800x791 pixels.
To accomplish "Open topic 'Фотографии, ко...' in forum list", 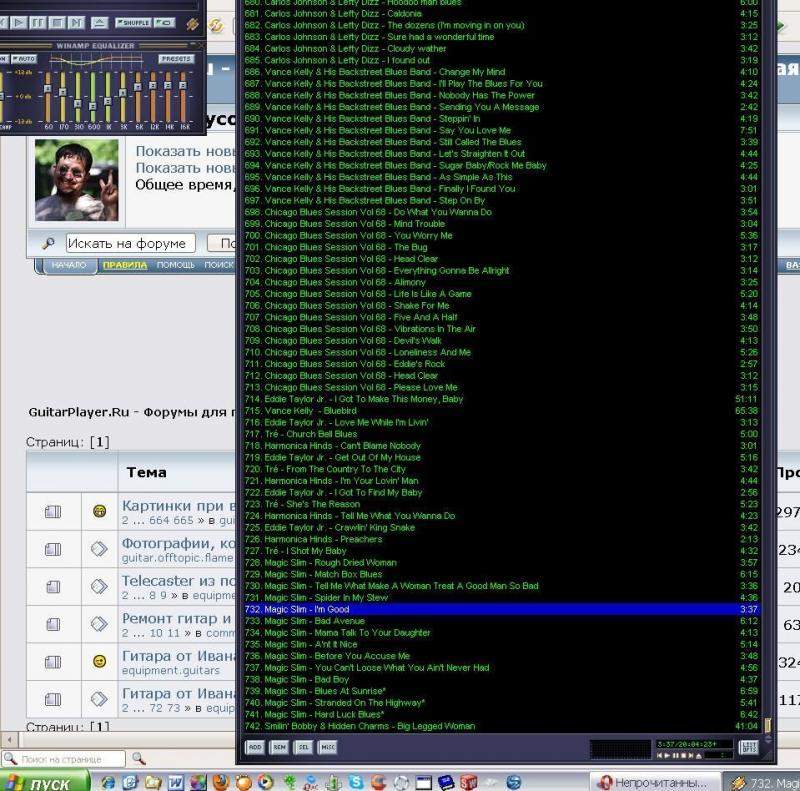I will pos(179,543).
